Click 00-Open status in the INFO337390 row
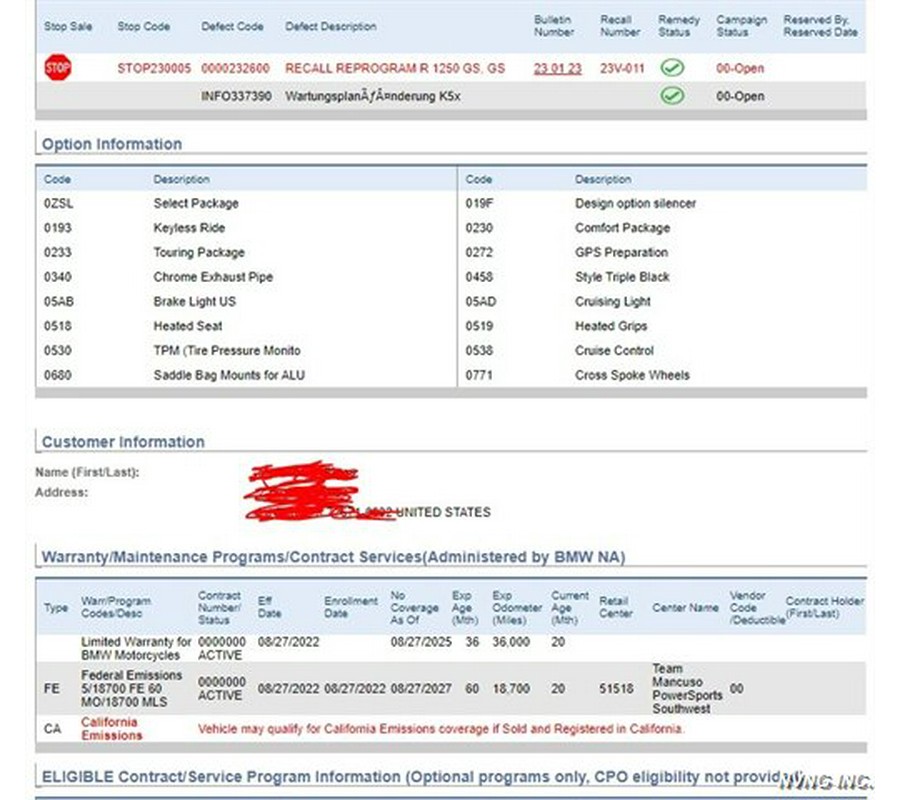Screen dimensions: 900x800 click(x=740, y=96)
